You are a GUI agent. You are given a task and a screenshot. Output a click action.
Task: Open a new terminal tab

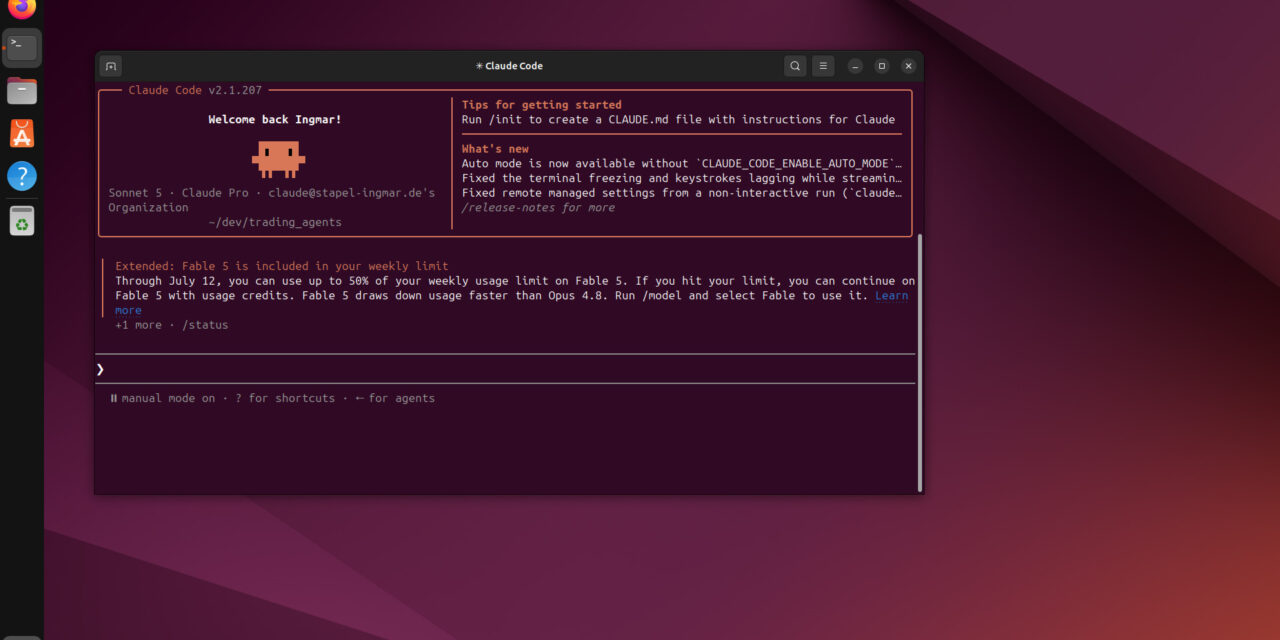[111, 66]
